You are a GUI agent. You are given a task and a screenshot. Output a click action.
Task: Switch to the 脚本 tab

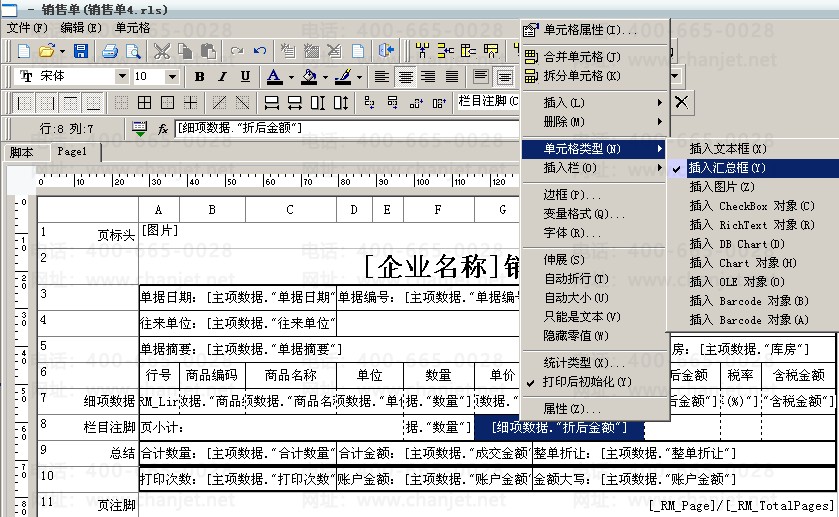pyautogui.click(x=21, y=152)
